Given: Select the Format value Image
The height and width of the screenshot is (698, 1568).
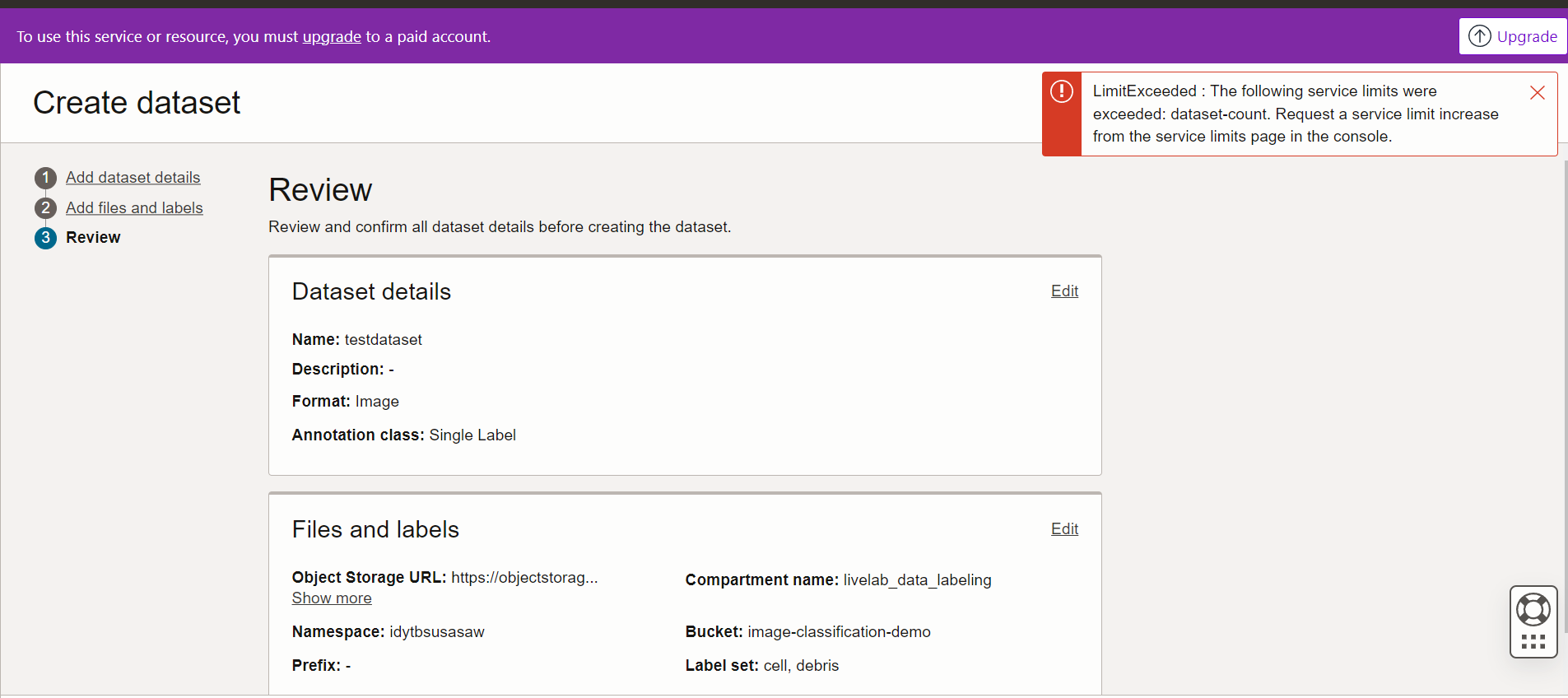Looking at the screenshot, I should [x=377, y=402].
